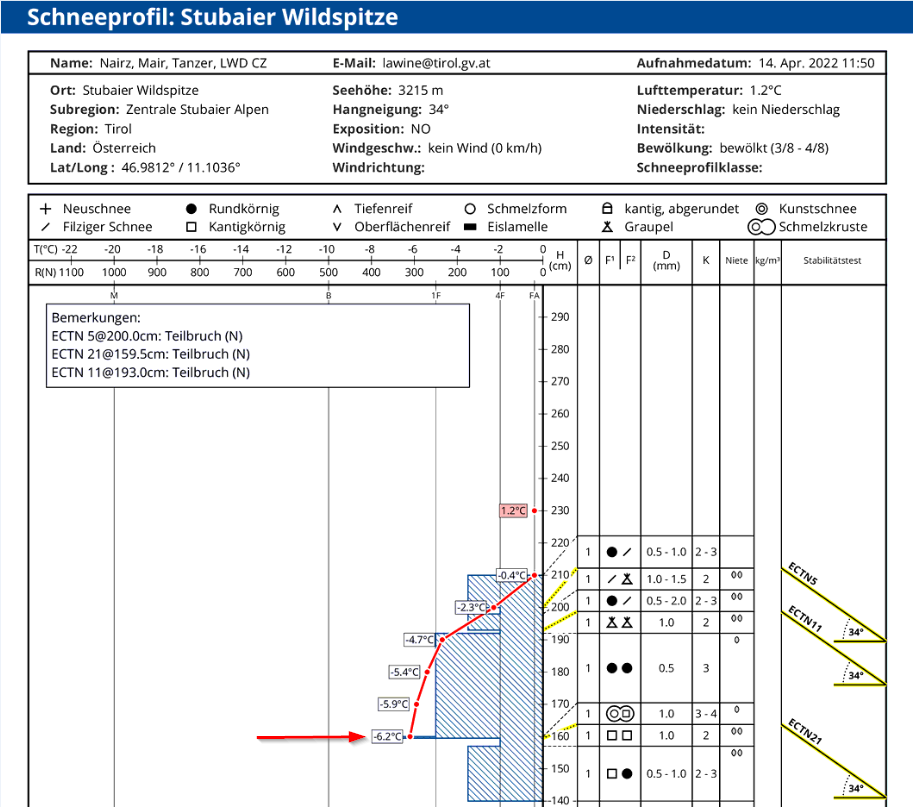Select remark 'ECTN 11@193.0cm: Teilbruch (N)'
Image resolution: width=913 pixels, height=807 pixels.
[151, 373]
